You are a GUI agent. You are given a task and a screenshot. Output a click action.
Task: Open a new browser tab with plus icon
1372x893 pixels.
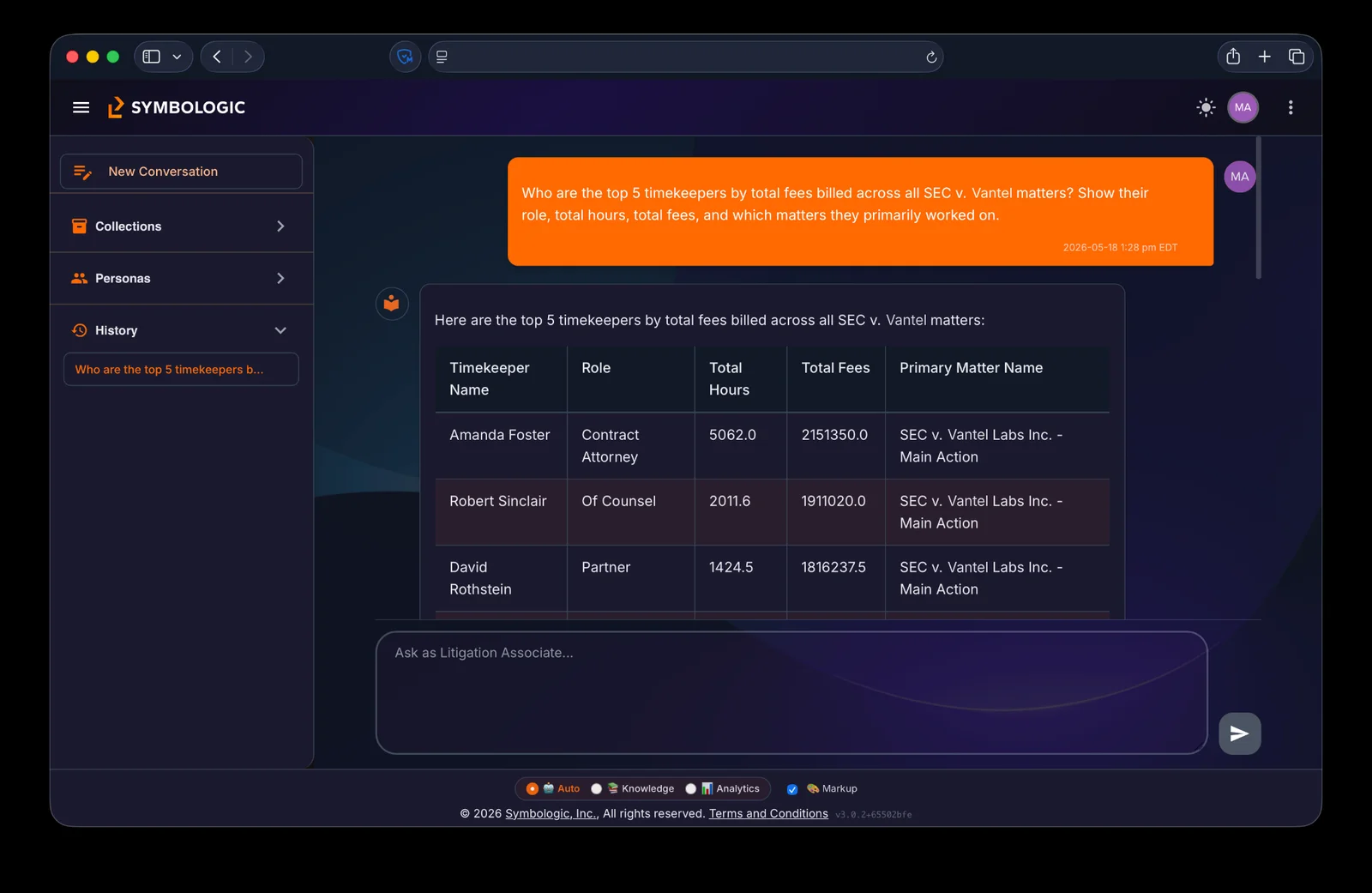click(x=1265, y=57)
